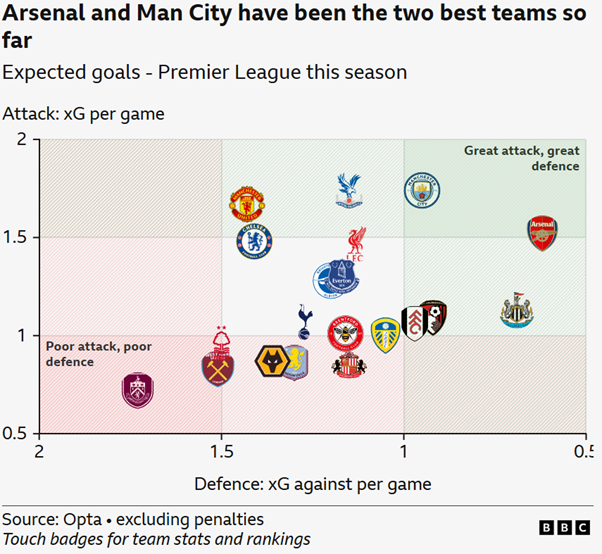Open the Brentford bee badge

pyautogui.click(x=346, y=332)
